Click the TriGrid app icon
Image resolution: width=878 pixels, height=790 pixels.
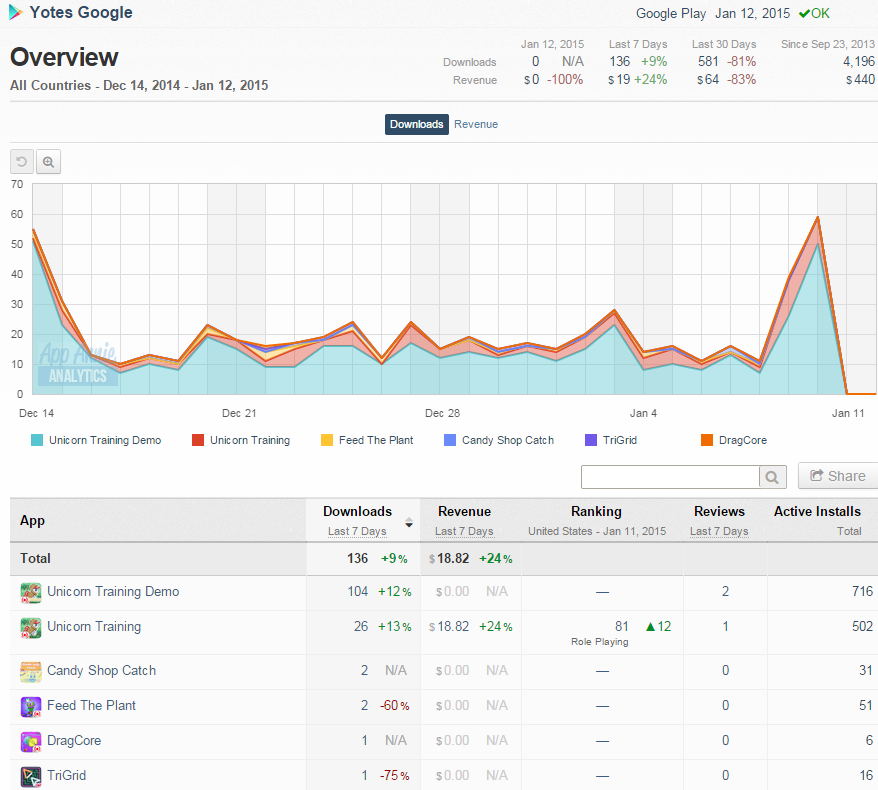tap(31, 777)
